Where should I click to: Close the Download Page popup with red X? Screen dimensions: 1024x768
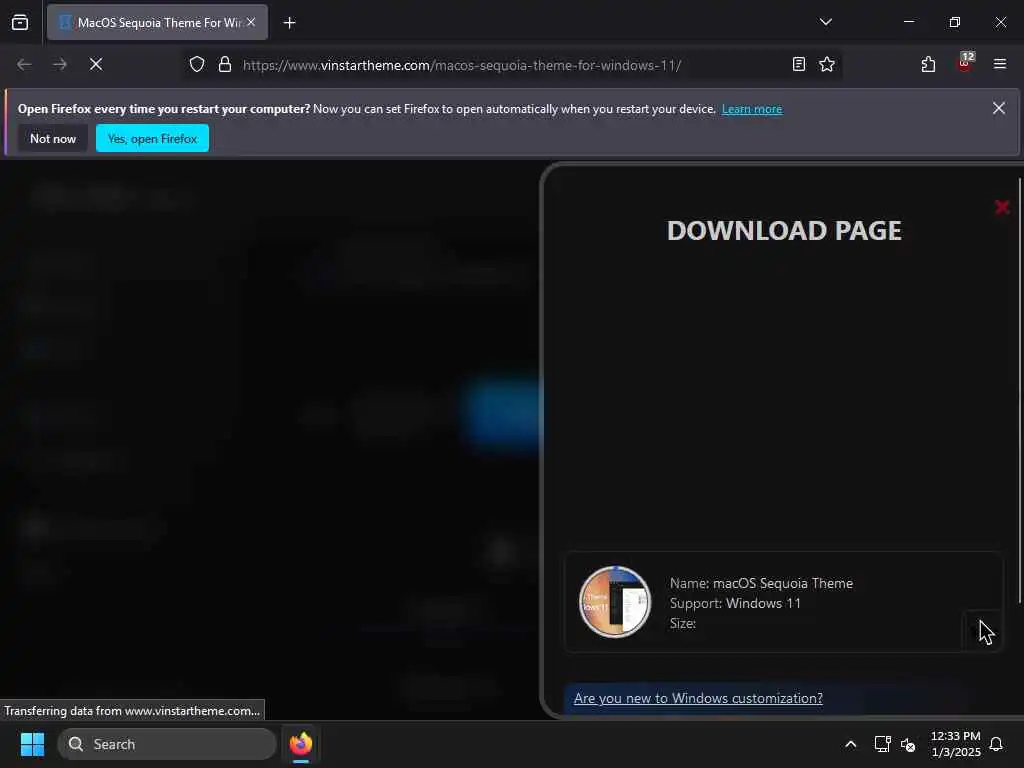(1002, 208)
